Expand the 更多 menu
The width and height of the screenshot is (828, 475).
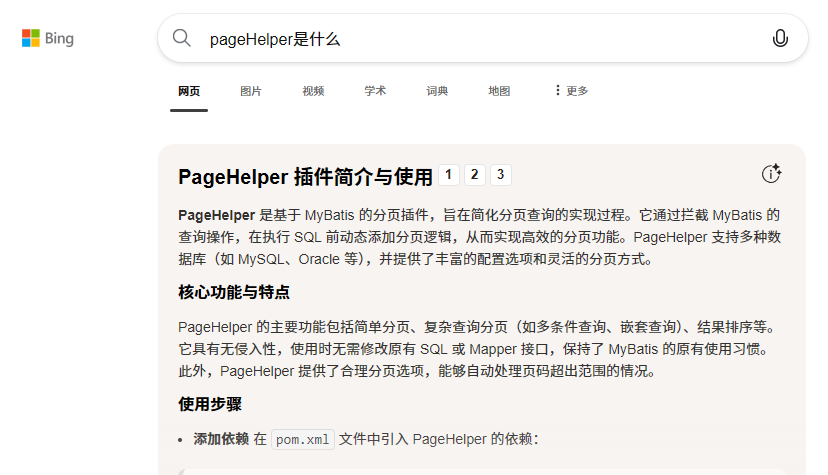coord(571,91)
